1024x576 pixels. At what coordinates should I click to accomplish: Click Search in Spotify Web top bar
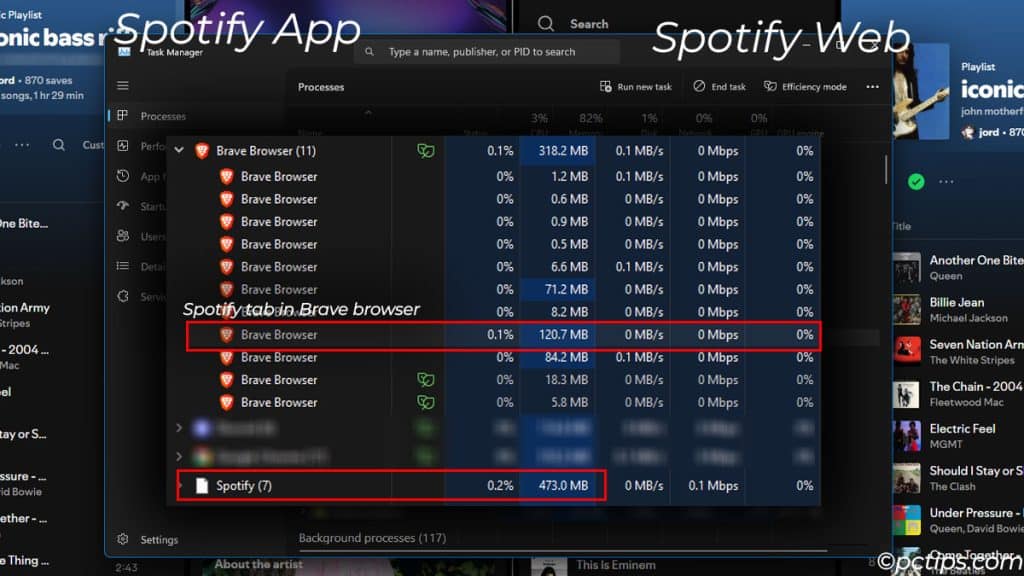[589, 24]
